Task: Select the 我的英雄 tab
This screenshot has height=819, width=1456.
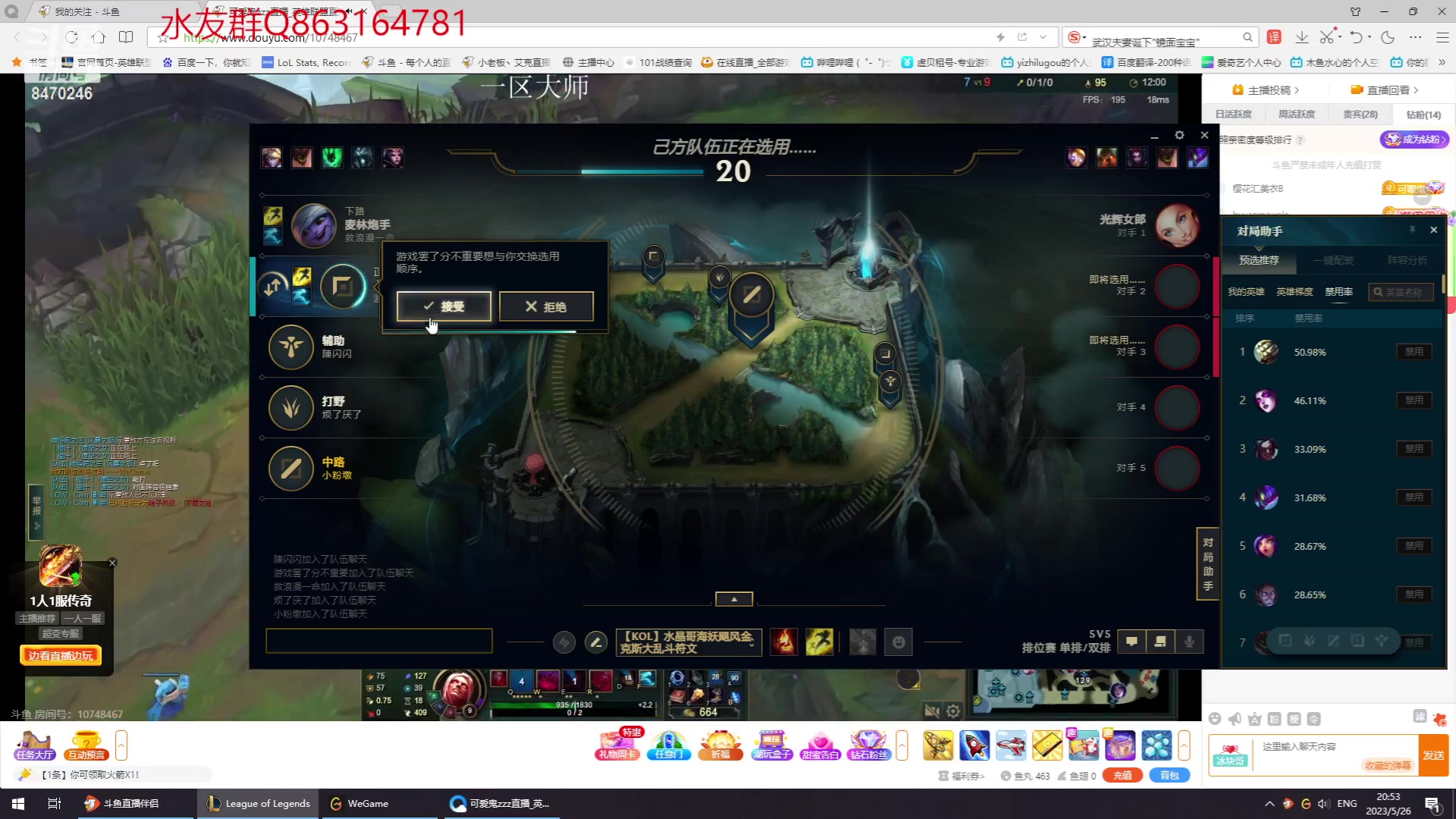Action: (x=1246, y=292)
